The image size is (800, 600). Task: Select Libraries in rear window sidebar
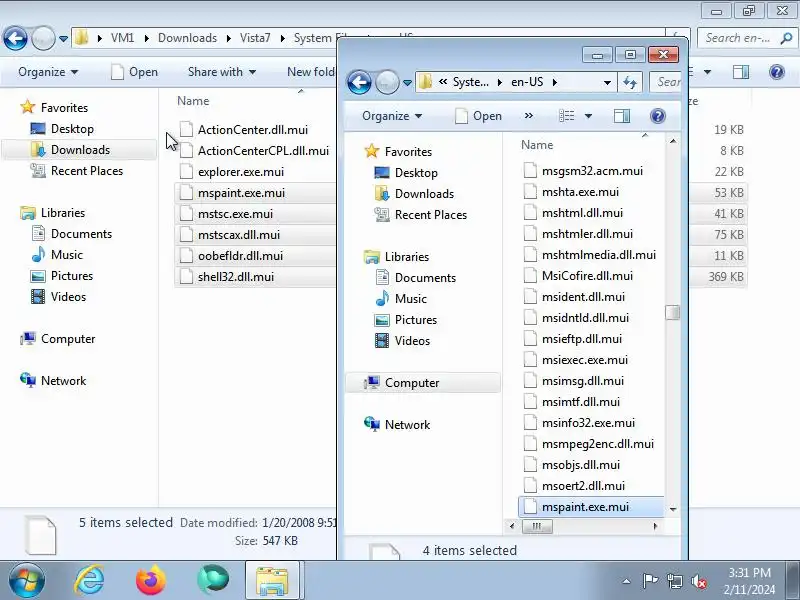(x=63, y=213)
